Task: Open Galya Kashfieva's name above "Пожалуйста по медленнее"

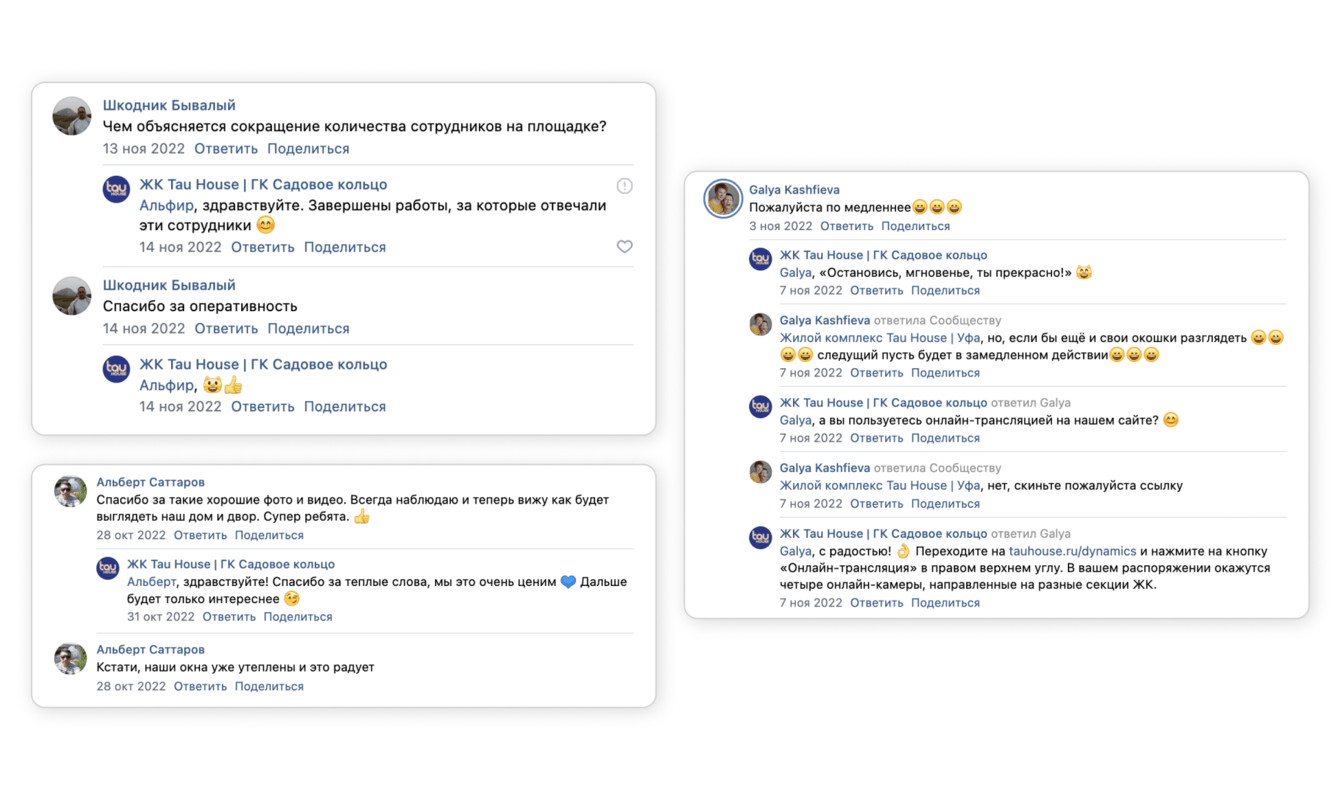Action: point(794,190)
